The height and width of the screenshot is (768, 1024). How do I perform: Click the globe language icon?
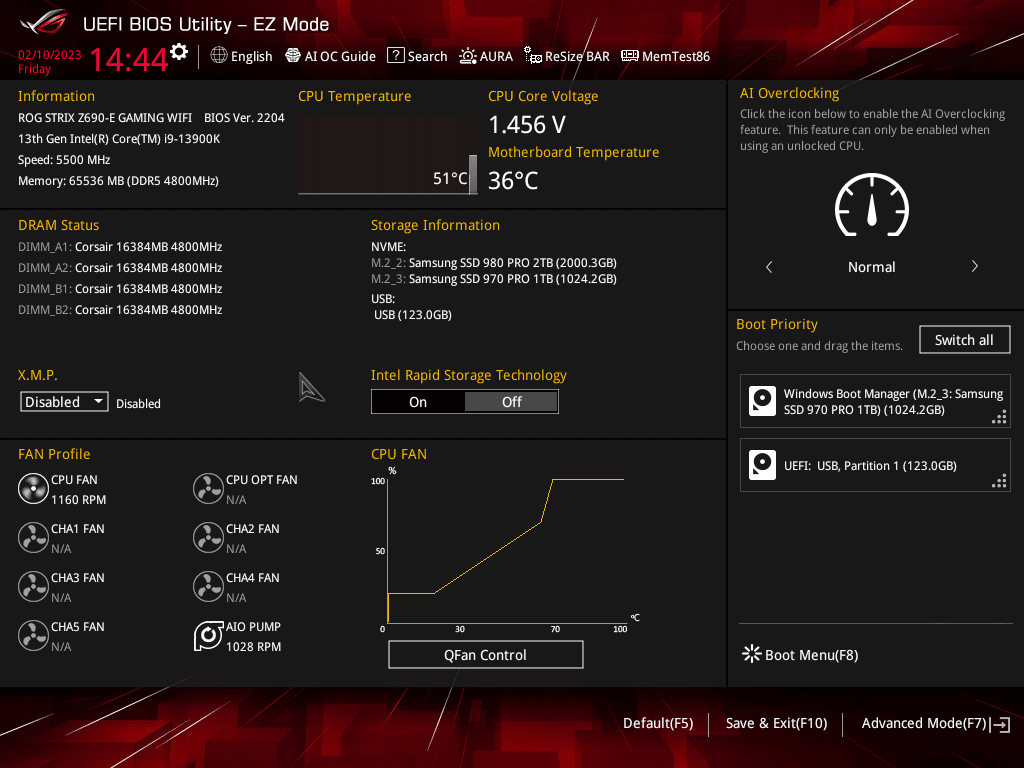(x=219, y=56)
